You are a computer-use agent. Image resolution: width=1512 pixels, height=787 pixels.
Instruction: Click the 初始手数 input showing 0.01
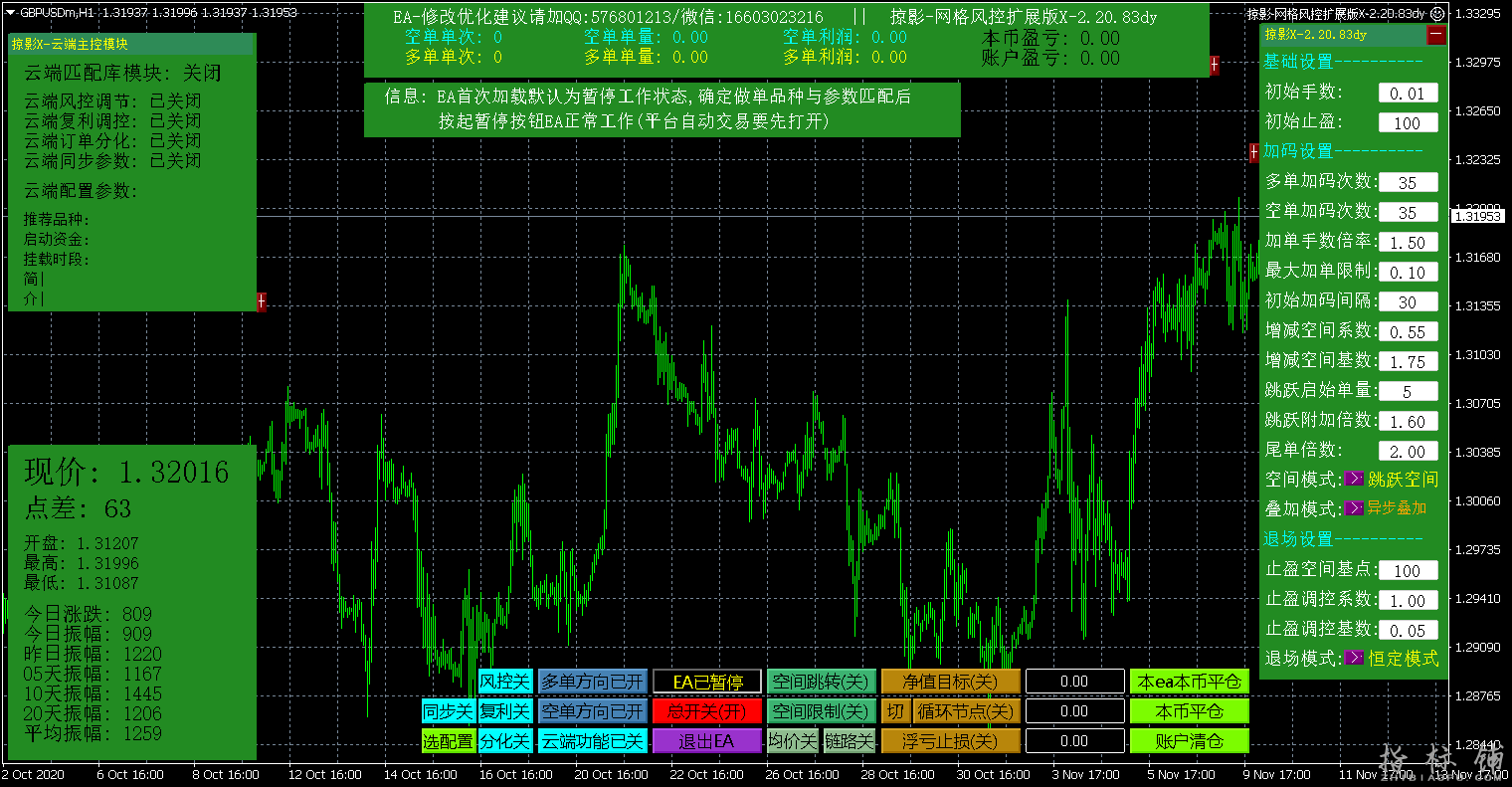point(1409,94)
